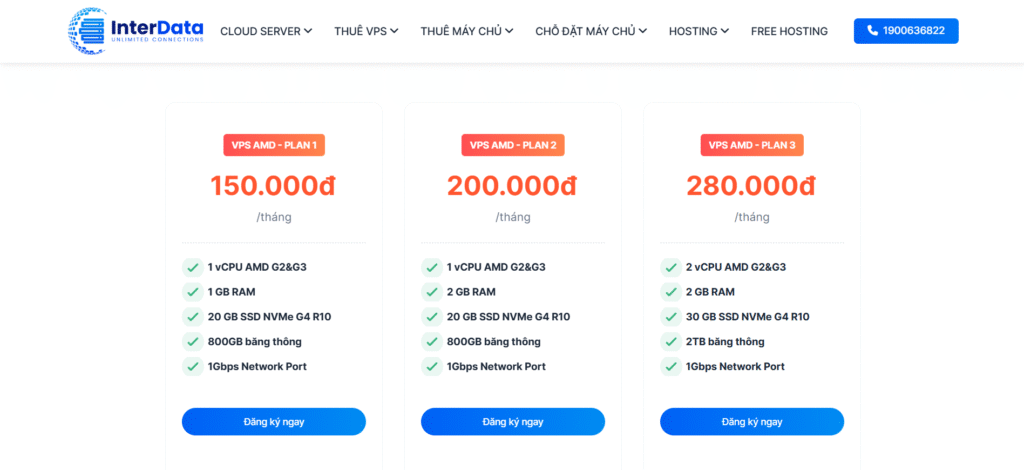Click the VPS AMD - PLAN 3 label
1024x470 pixels.
tap(752, 145)
